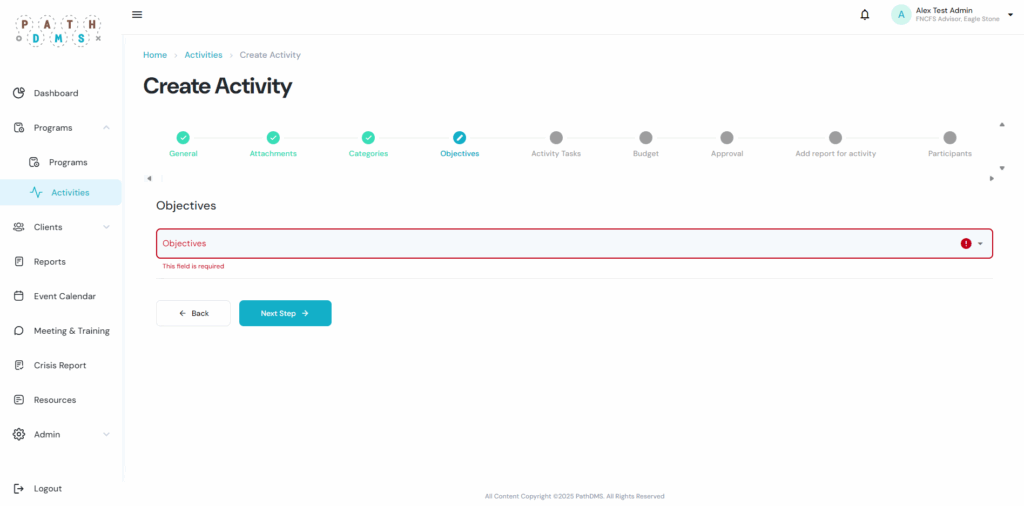Click the Logout icon
The width and height of the screenshot is (1024, 506).
(19, 488)
